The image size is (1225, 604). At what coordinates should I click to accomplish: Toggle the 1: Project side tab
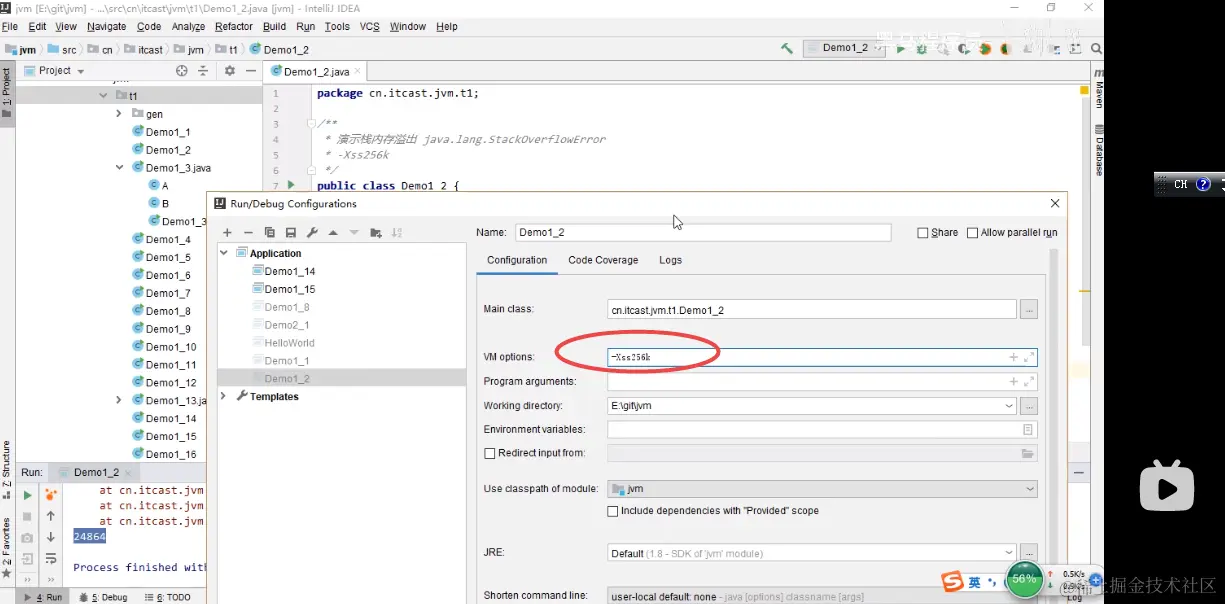(7, 92)
